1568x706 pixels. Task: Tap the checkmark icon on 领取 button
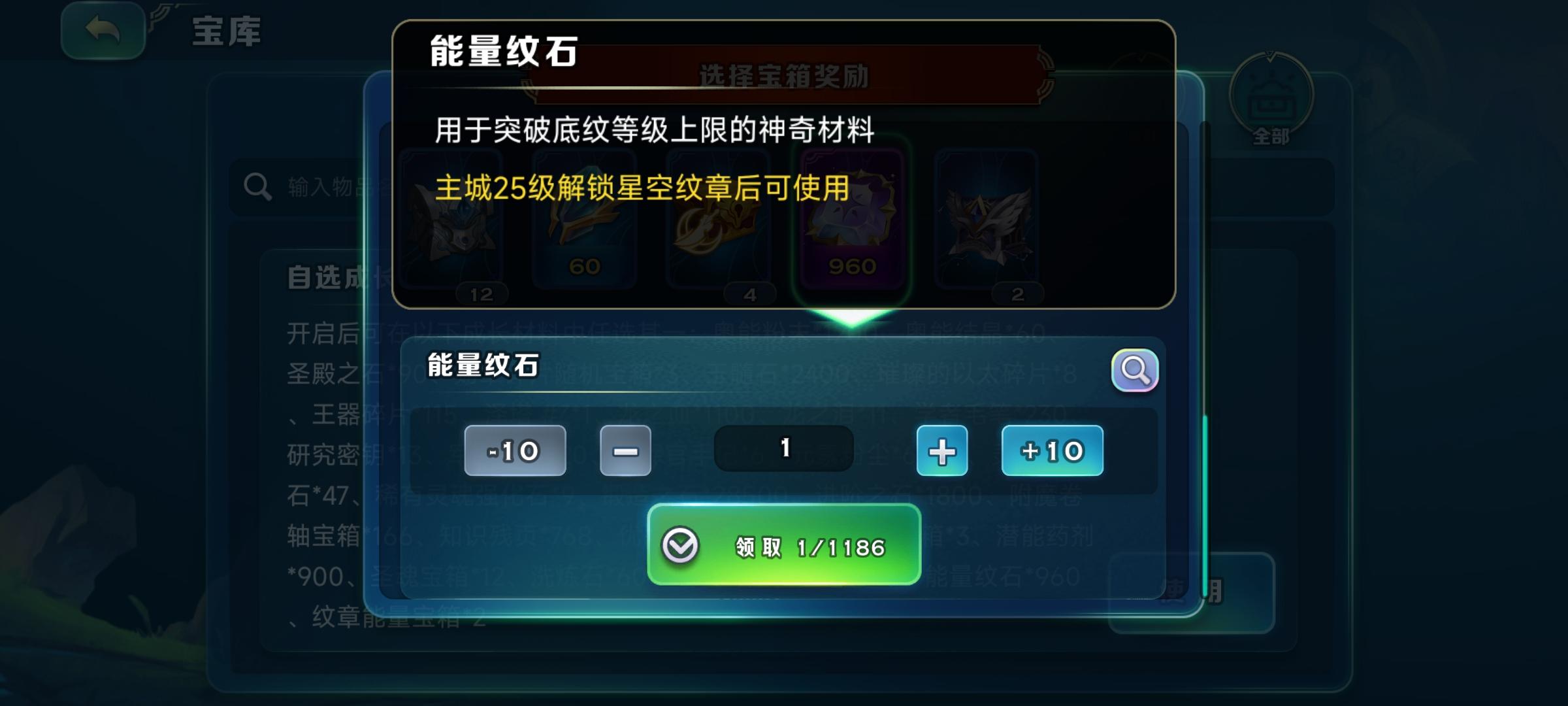pyautogui.click(x=680, y=546)
